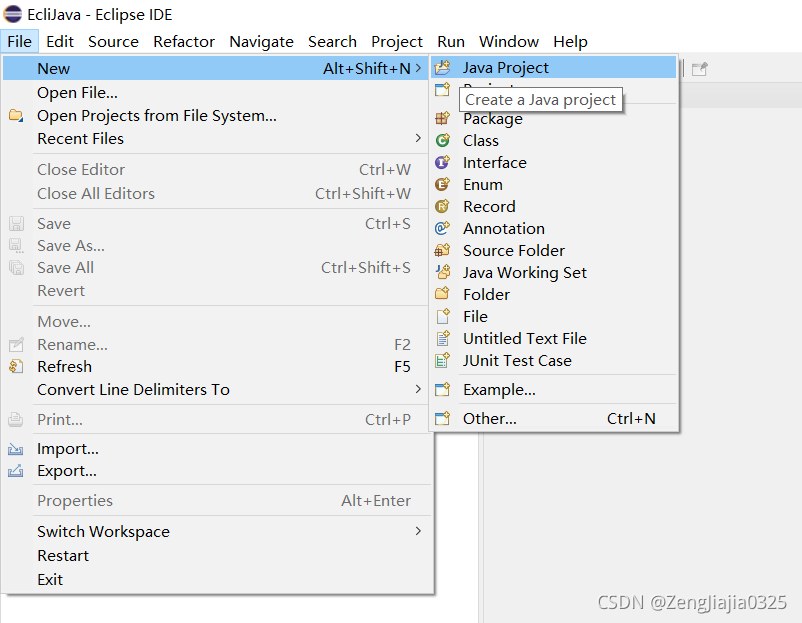The image size is (802, 623).
Task: Click the File icon in the New submenu
Action: click(442, 316)
